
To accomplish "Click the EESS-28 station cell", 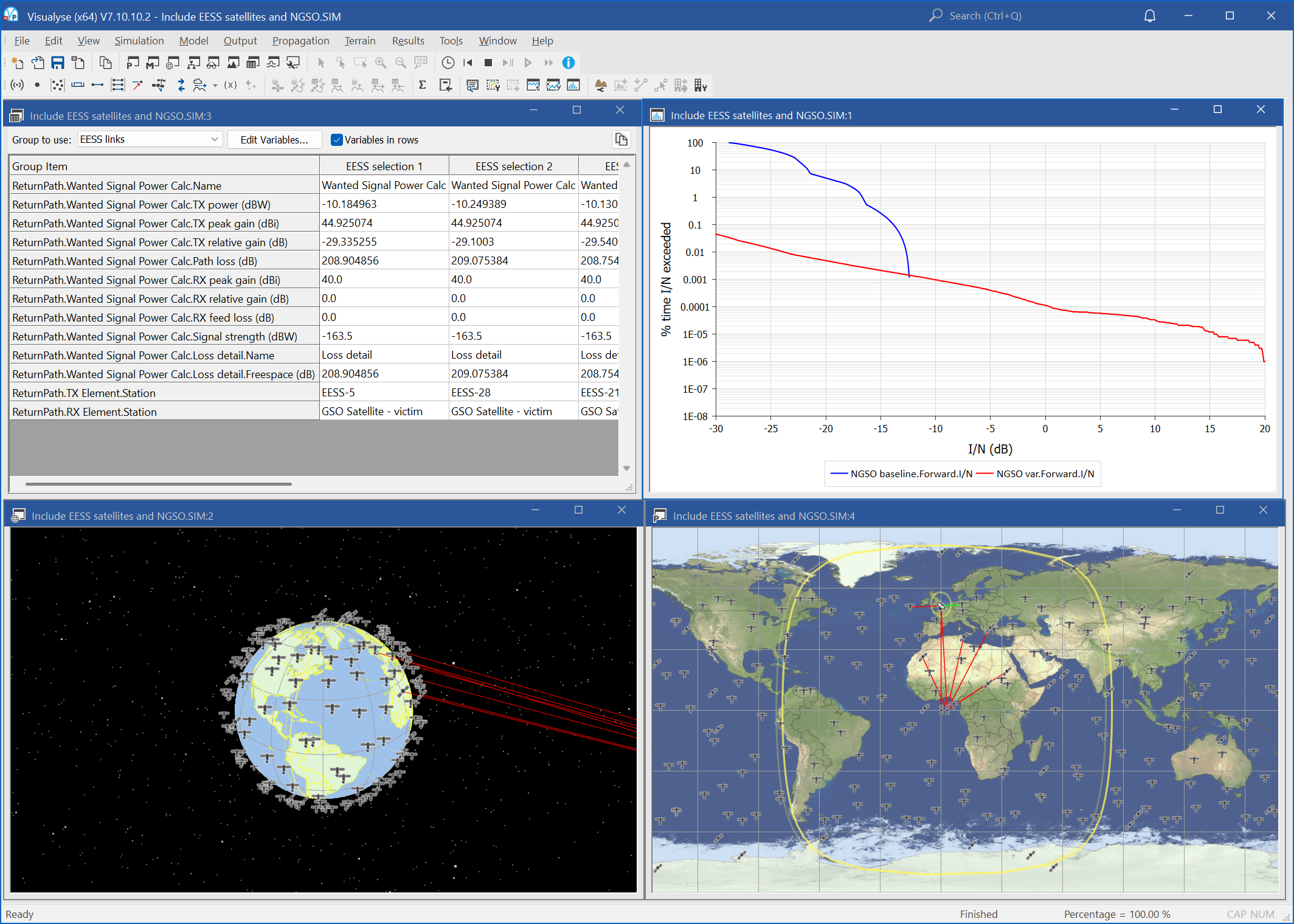I will [514, 393].
